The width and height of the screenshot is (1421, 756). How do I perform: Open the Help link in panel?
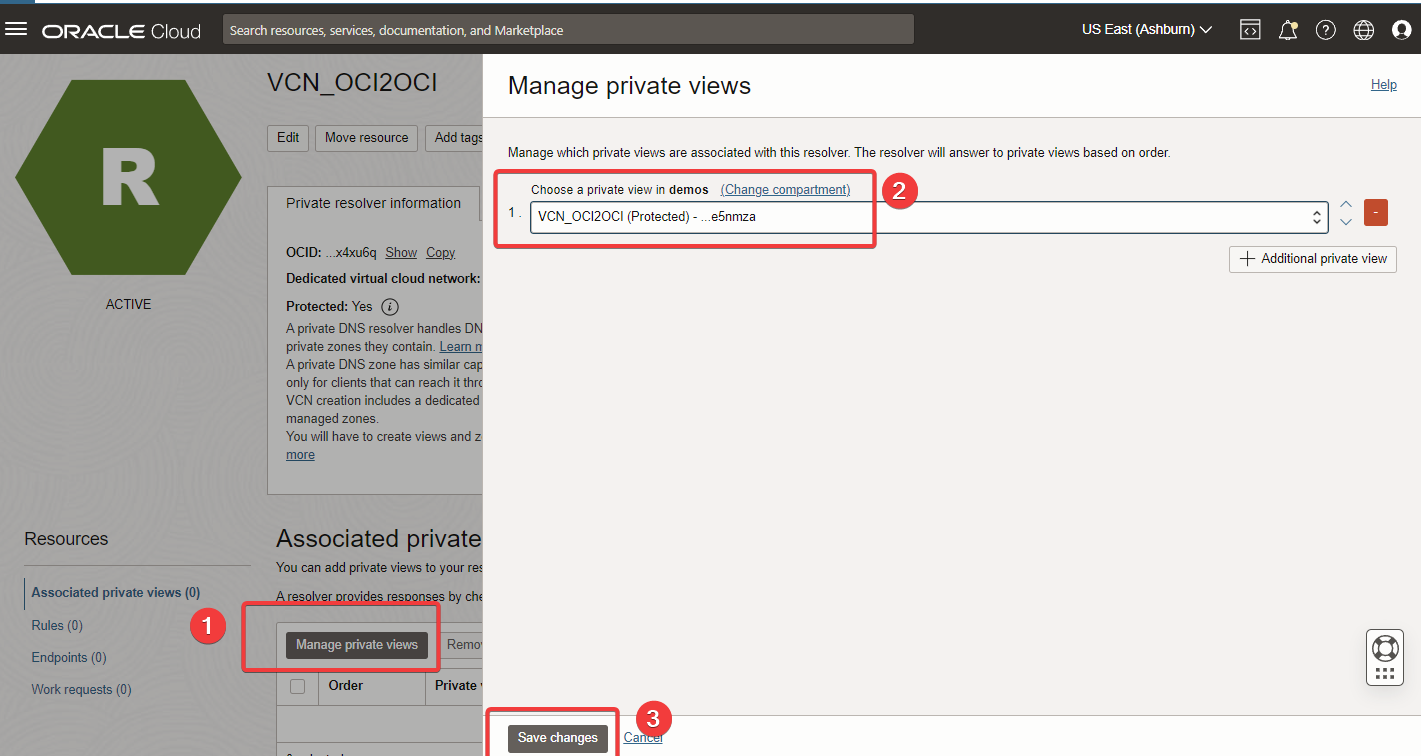click(x=1384, y=85)
